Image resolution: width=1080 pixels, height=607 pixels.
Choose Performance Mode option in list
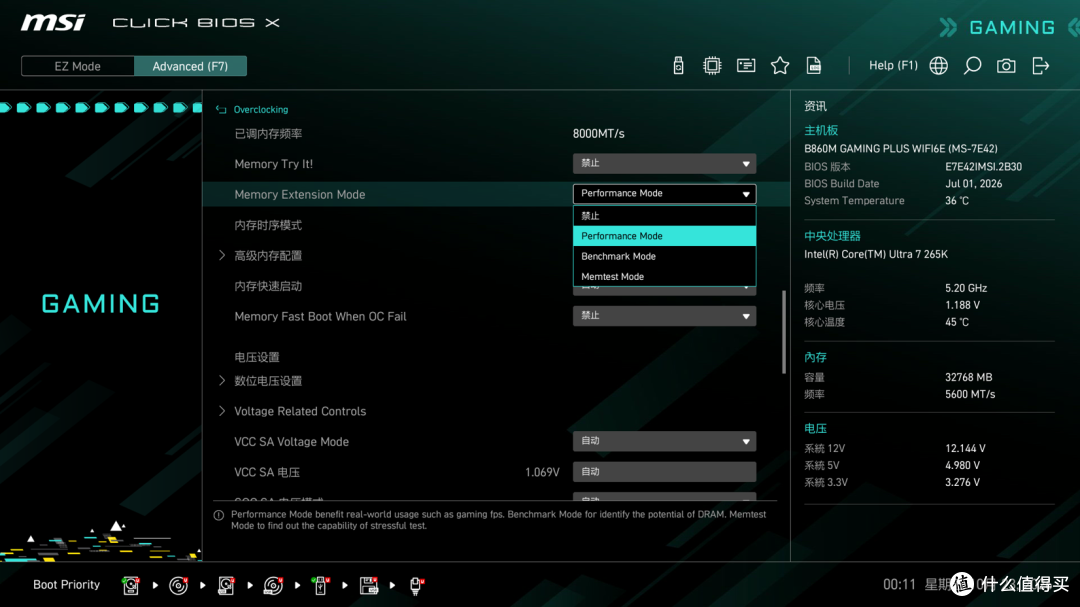[x=664, y=236]
